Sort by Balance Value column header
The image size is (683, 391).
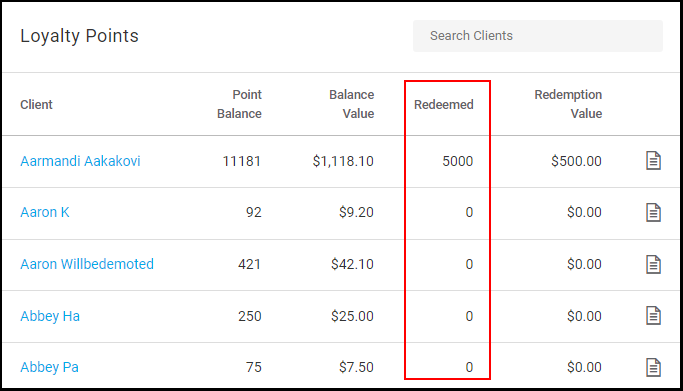(x=352, y=104)
